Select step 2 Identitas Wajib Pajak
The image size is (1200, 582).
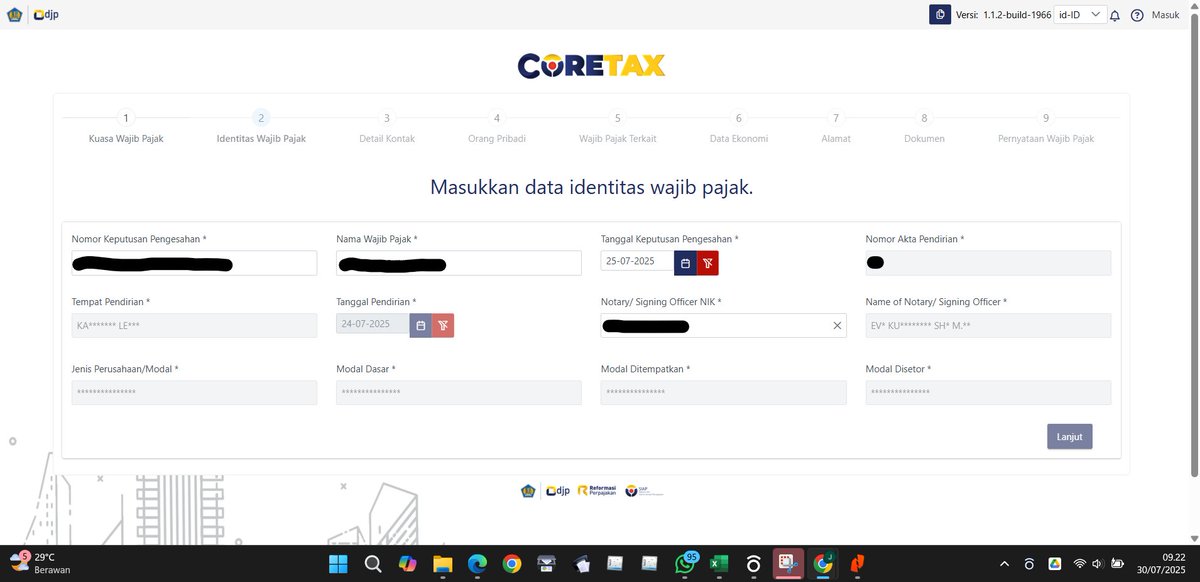(261, 127)
